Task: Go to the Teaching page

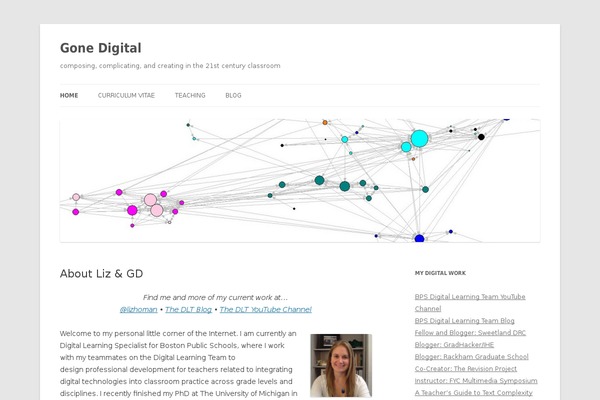Action: [190, 95]
